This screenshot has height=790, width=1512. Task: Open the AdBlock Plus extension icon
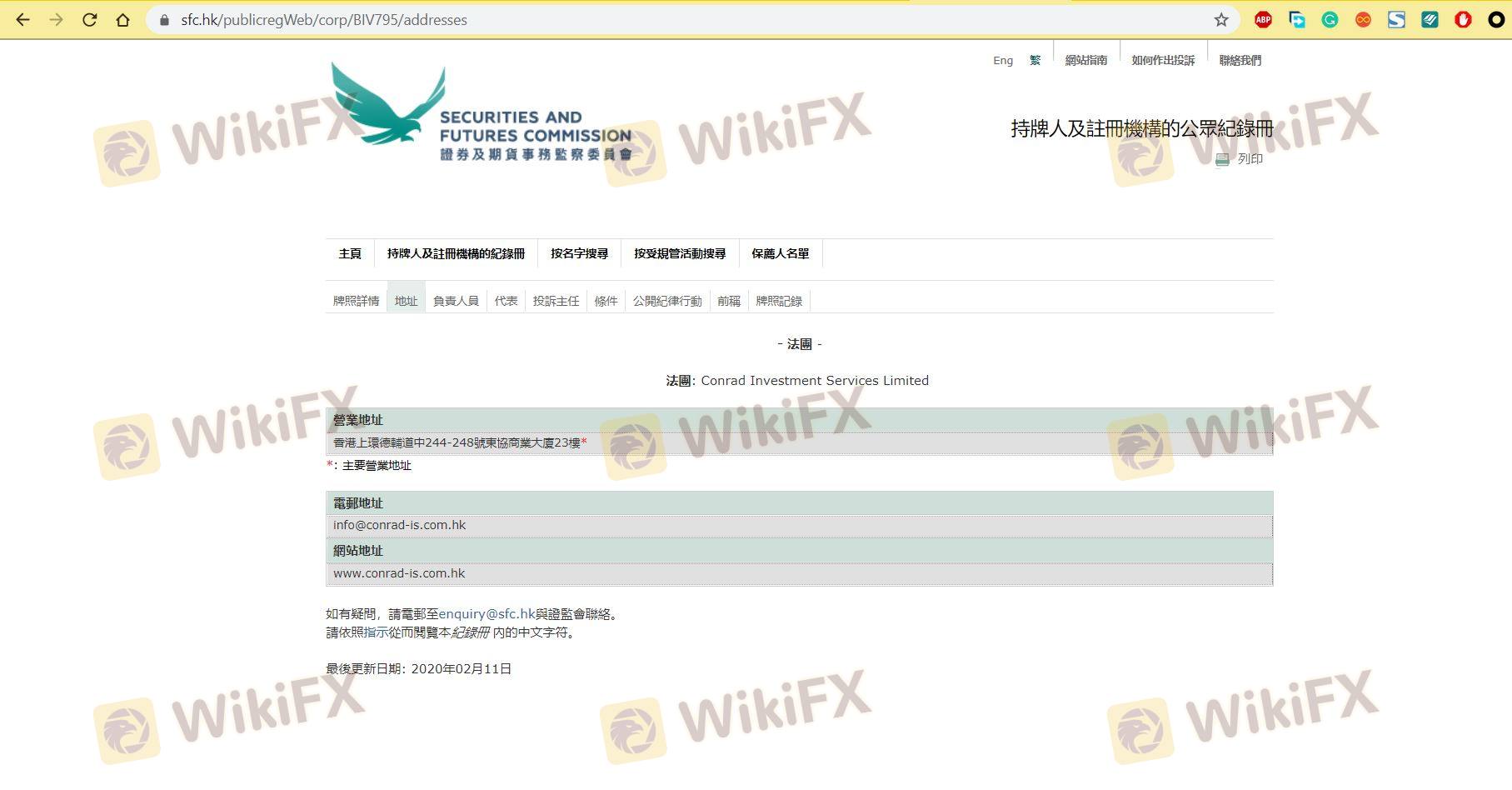(1263, 20)
